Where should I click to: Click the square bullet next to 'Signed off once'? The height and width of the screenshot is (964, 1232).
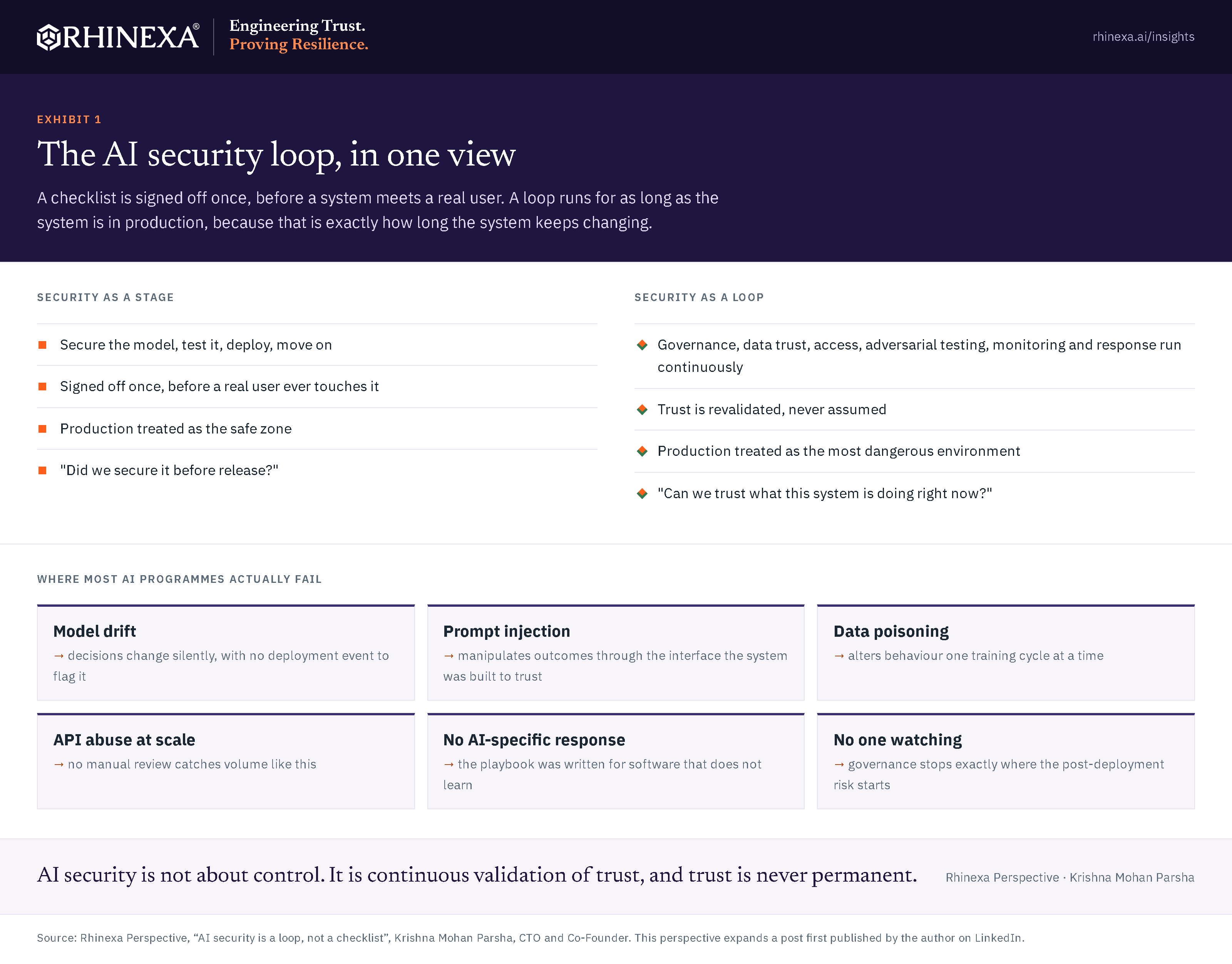(42, 387)
